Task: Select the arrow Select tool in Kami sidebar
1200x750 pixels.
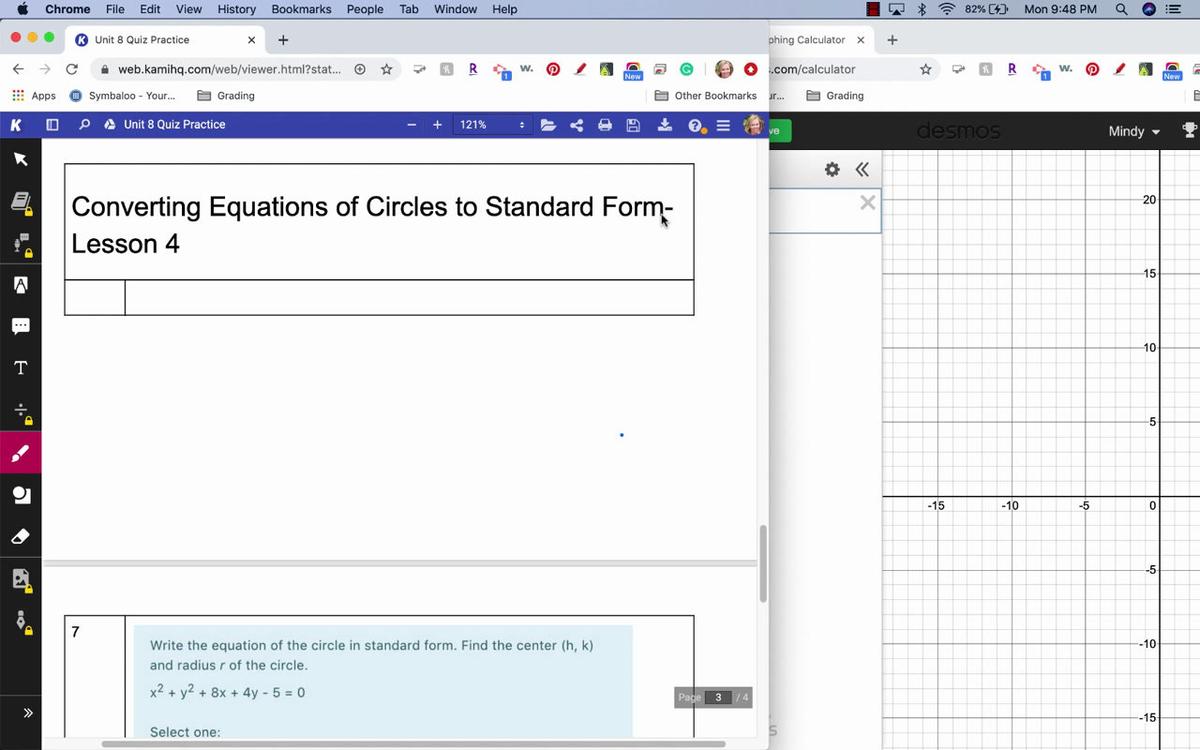Action: 20,159
